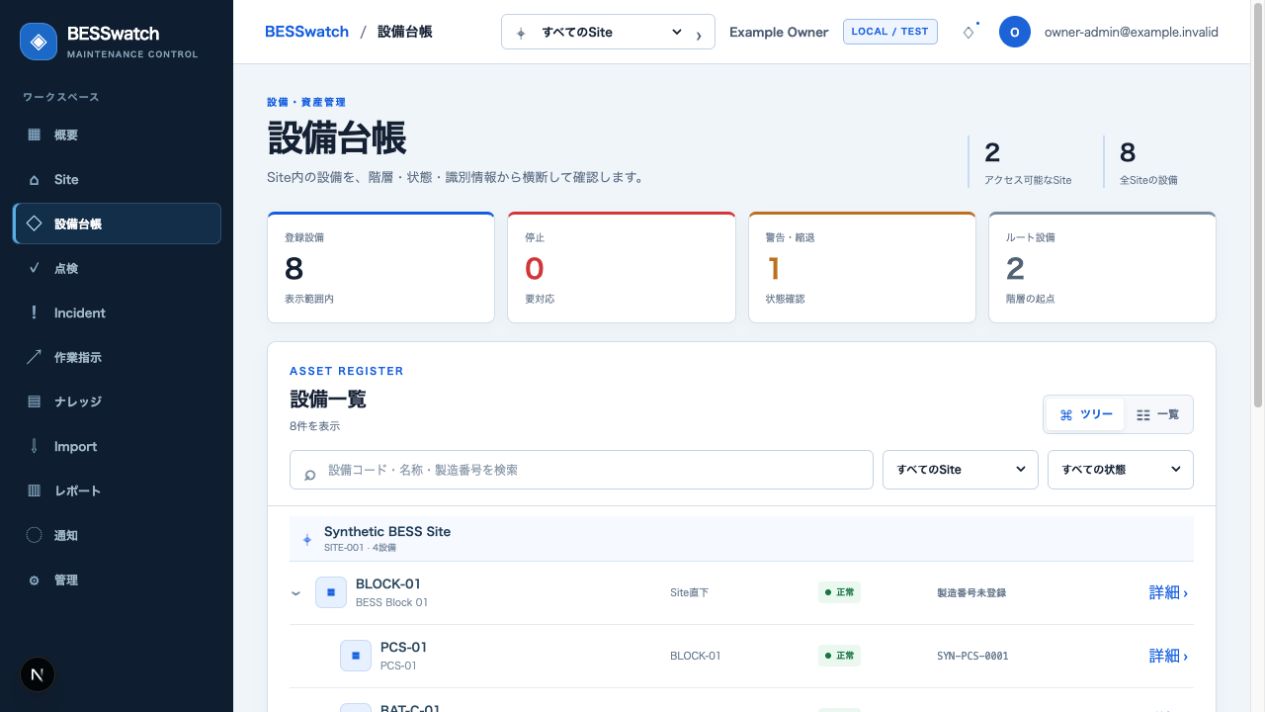This screenshot has height=712, width=1265.
Task: Click the 設備台帳 diamond icon in sidebar
Action: (x=34, y=224)
